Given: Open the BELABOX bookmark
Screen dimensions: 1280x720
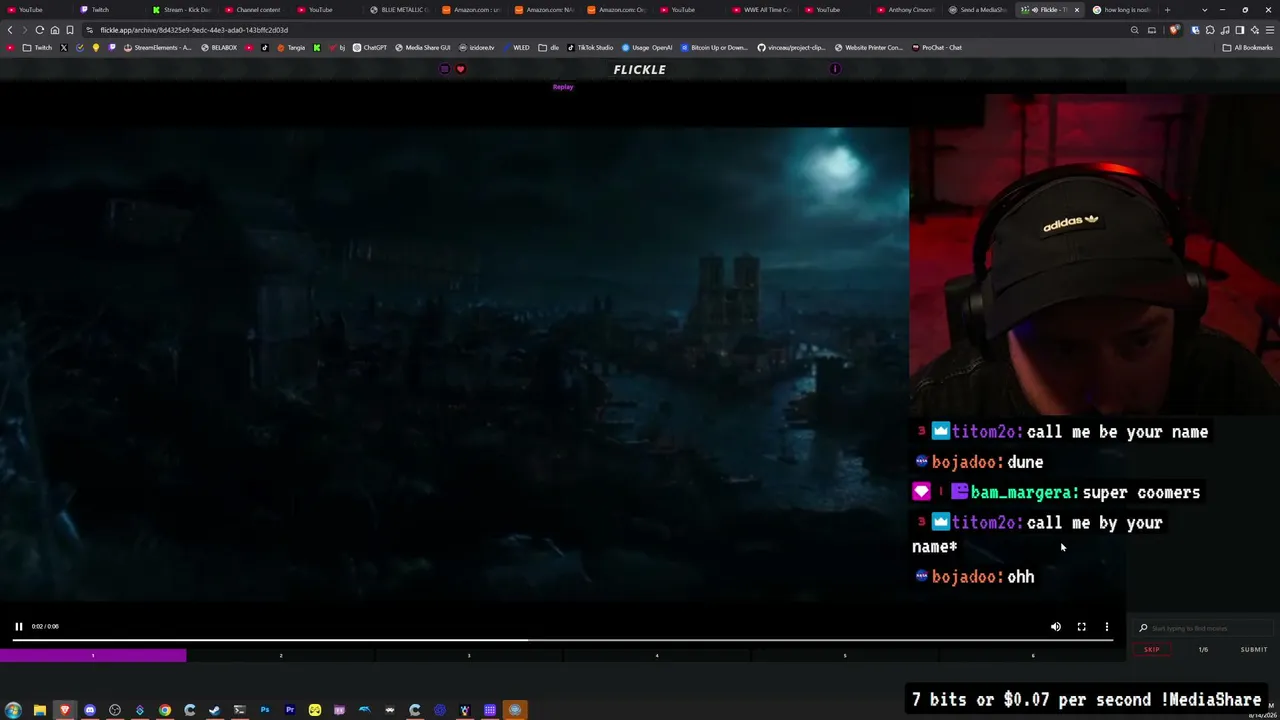Looking at the screenshot, I should 219,48.
